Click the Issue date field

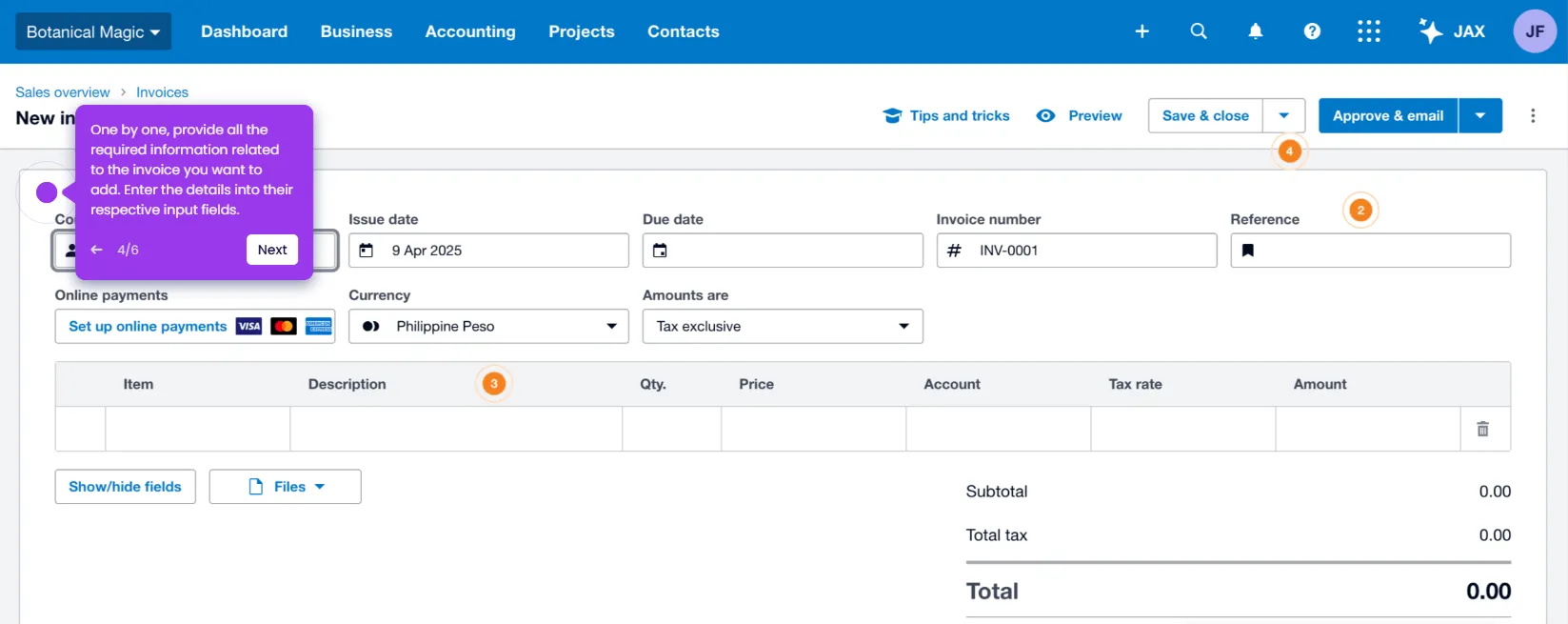tap(488, 251)
